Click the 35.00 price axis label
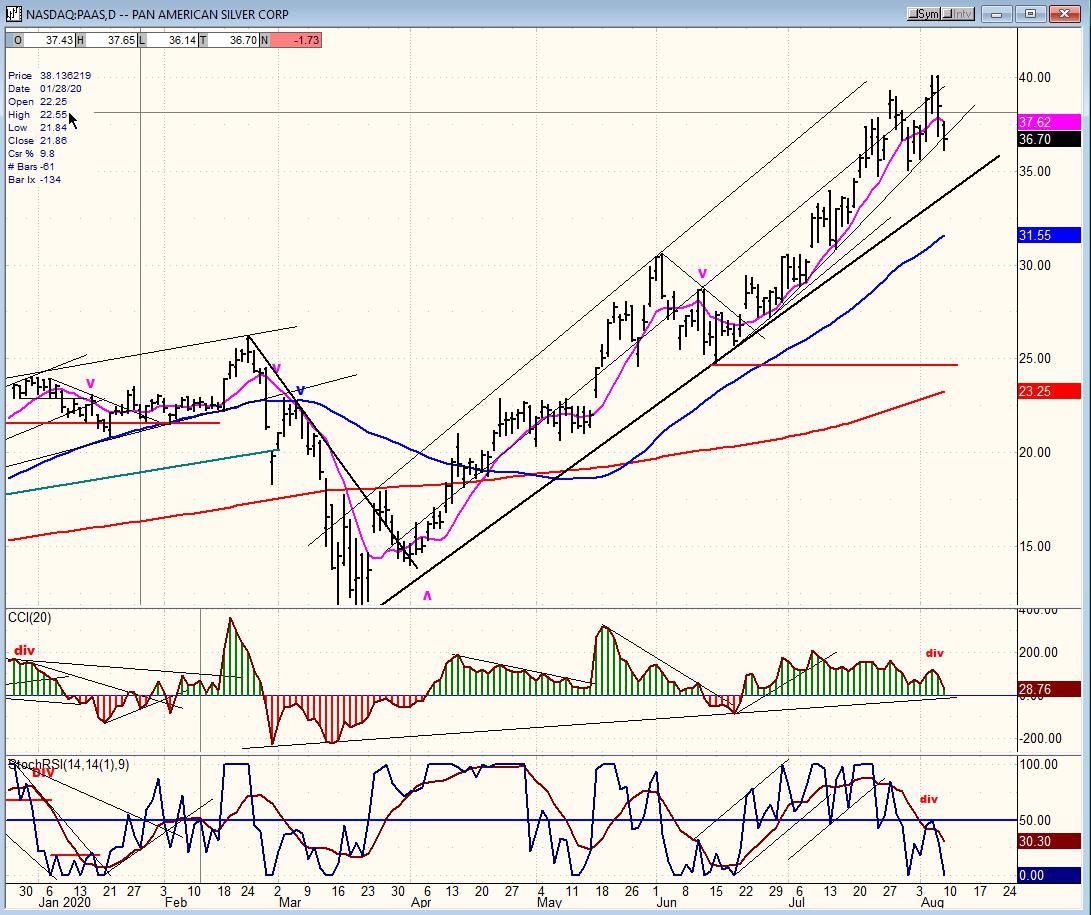Viewport: 1091px width, 915px height. [x=1035, y=171]
